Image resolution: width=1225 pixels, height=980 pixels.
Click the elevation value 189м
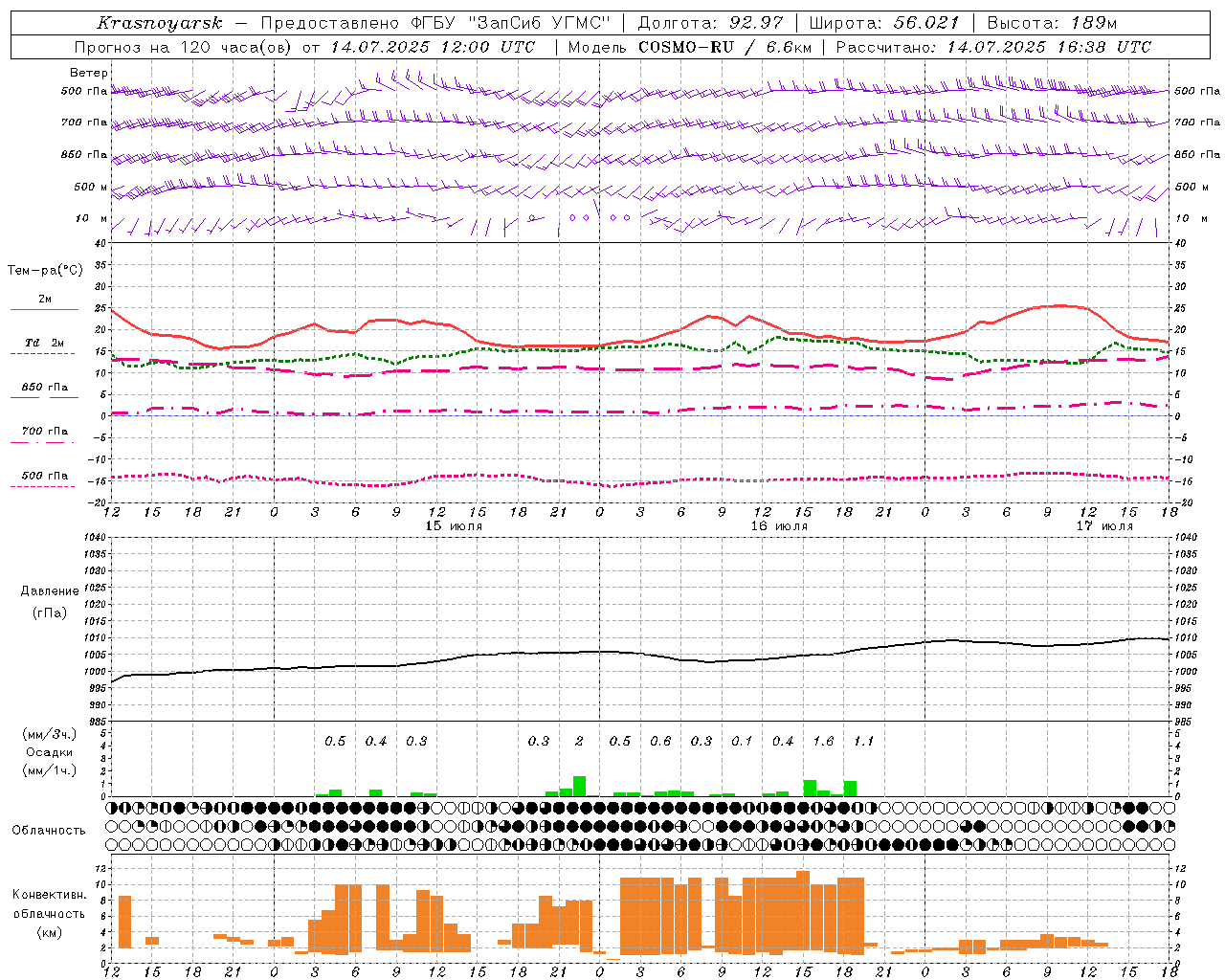pos(1093,23)
